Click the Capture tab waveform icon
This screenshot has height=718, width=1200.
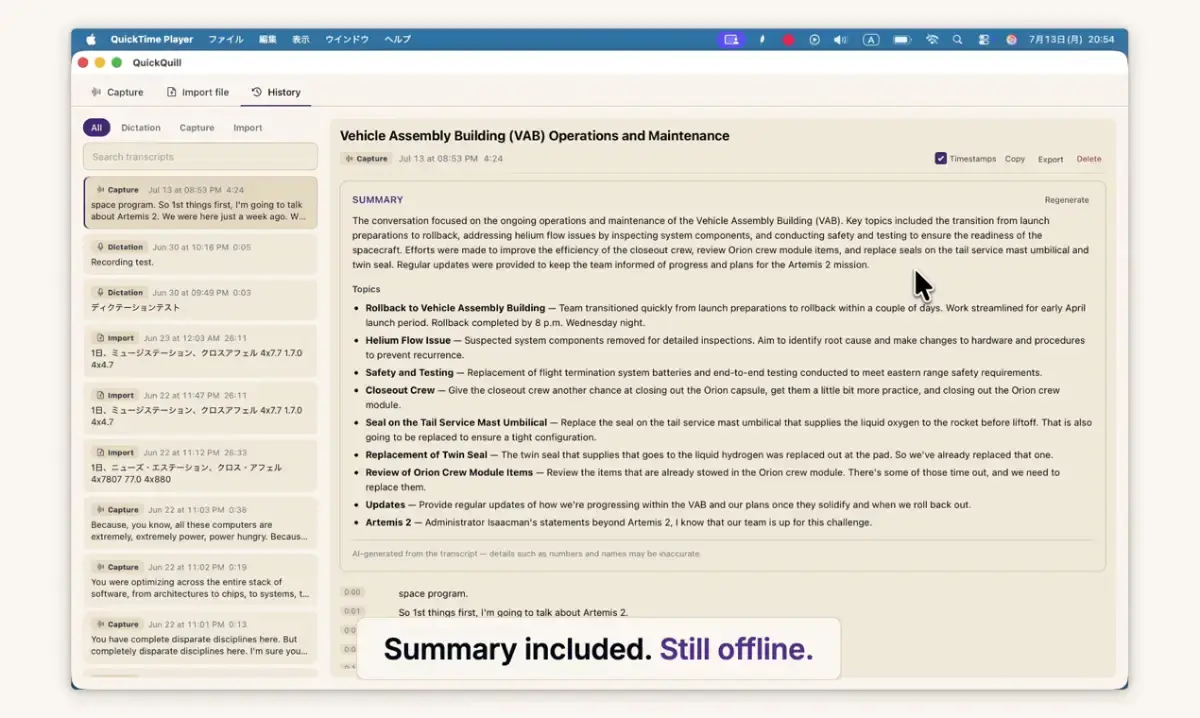(x=96, y=92)
